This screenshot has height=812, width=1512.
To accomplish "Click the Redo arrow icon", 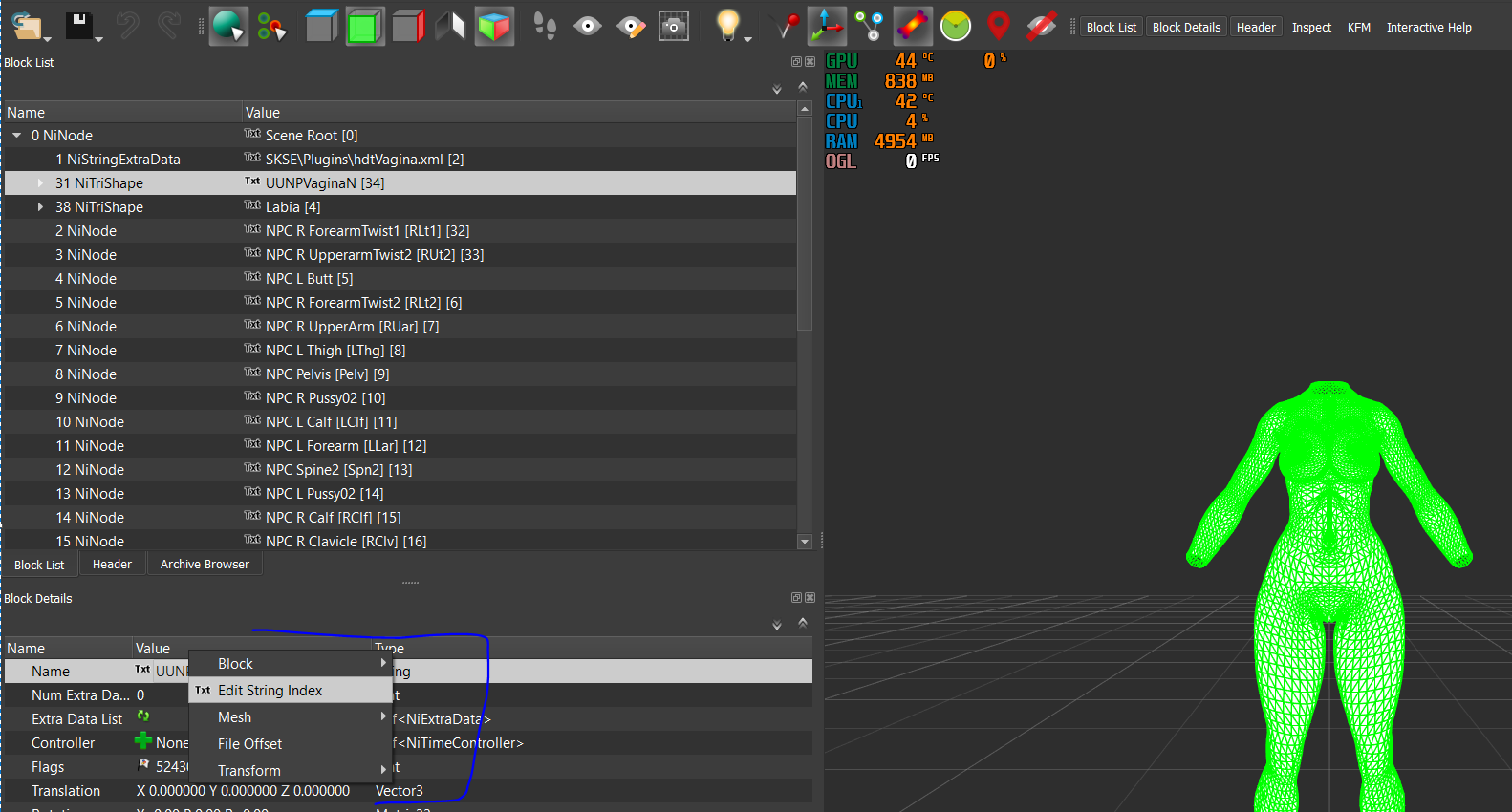I will click(168, 26).
